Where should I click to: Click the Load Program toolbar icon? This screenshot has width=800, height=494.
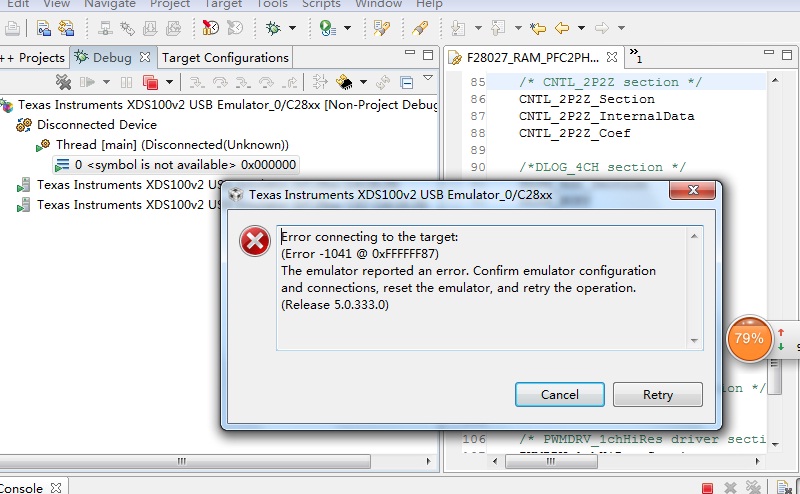click(151, 28)
